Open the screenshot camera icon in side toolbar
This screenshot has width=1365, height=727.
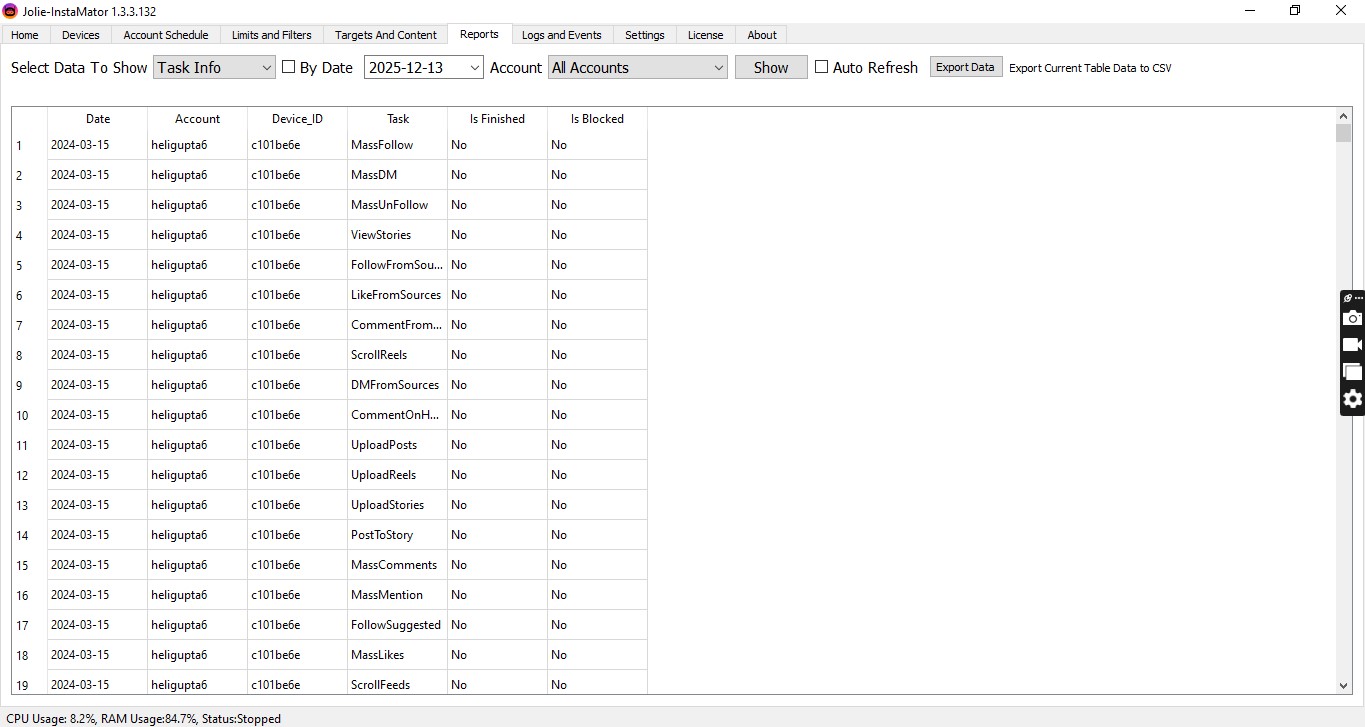pos(1352,318)
